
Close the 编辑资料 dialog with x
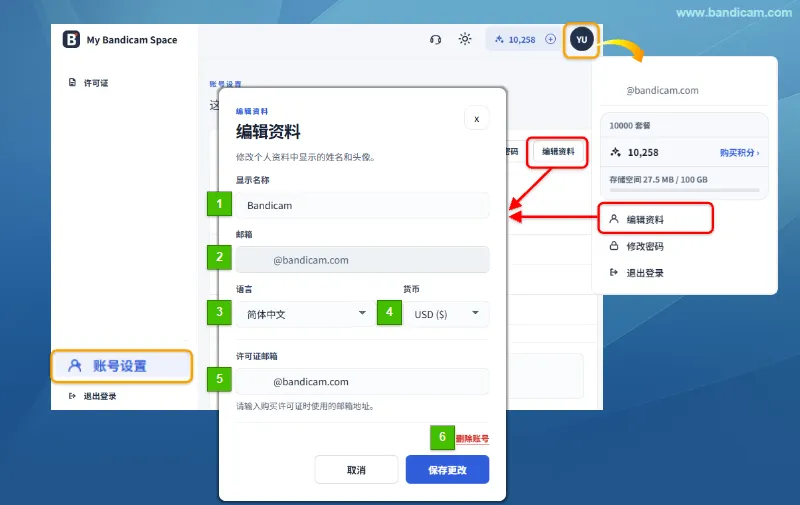click(x=477, y=118)
